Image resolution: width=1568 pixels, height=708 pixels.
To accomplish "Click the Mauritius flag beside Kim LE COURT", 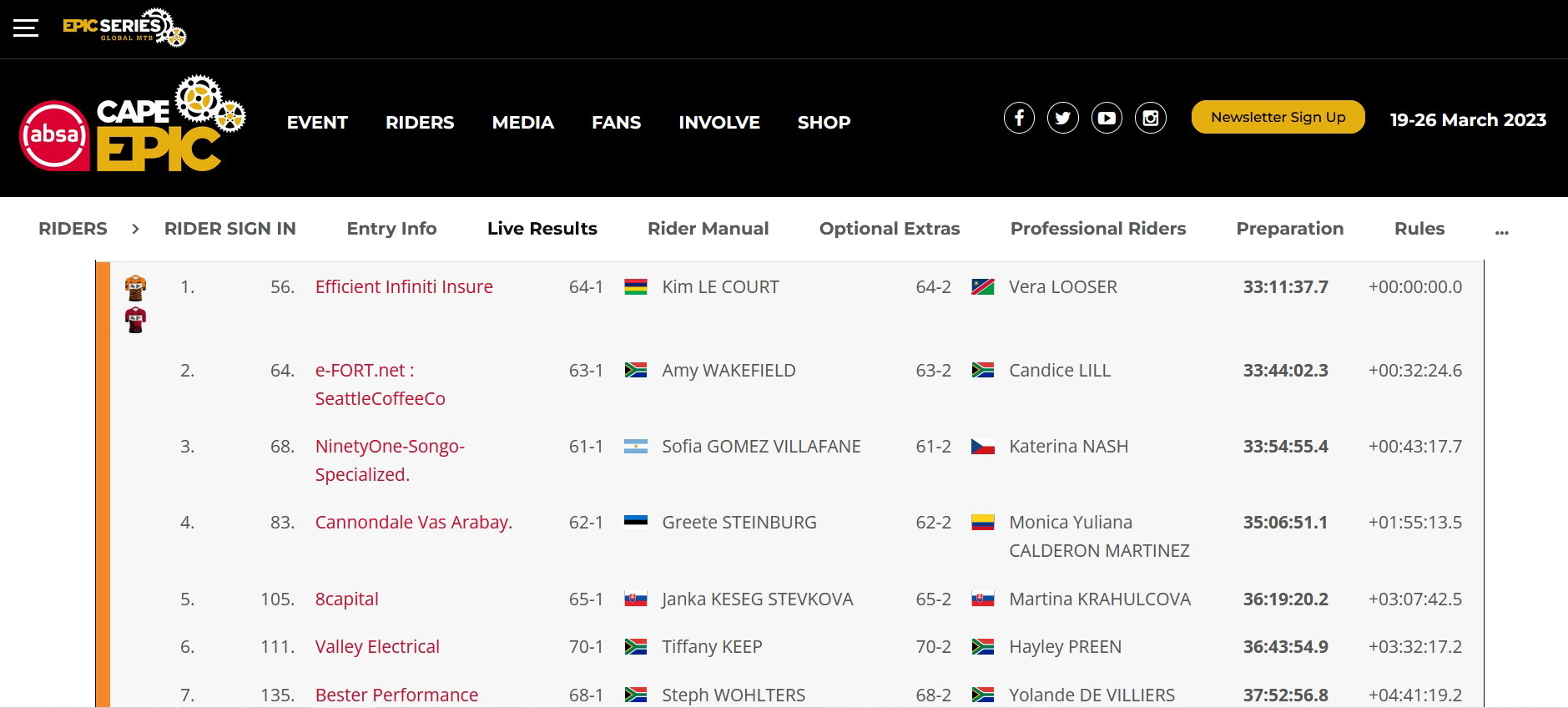I will tap(636, 287).
